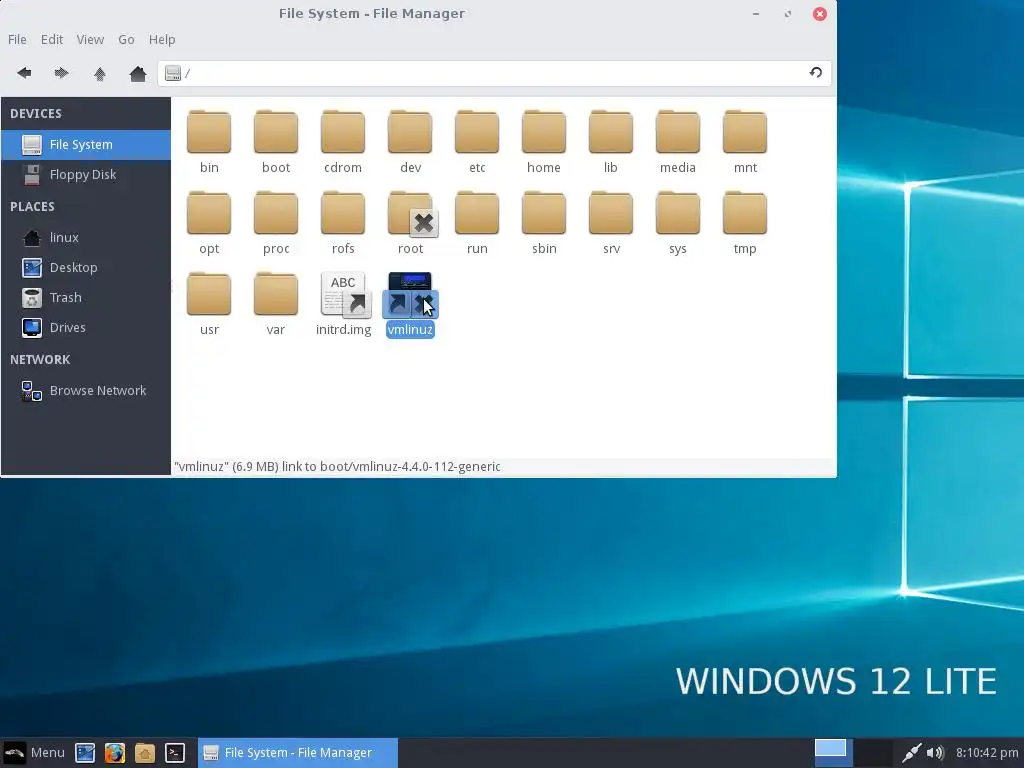
Task: Open Trash in the sidebar
Action: pos(86,297)
